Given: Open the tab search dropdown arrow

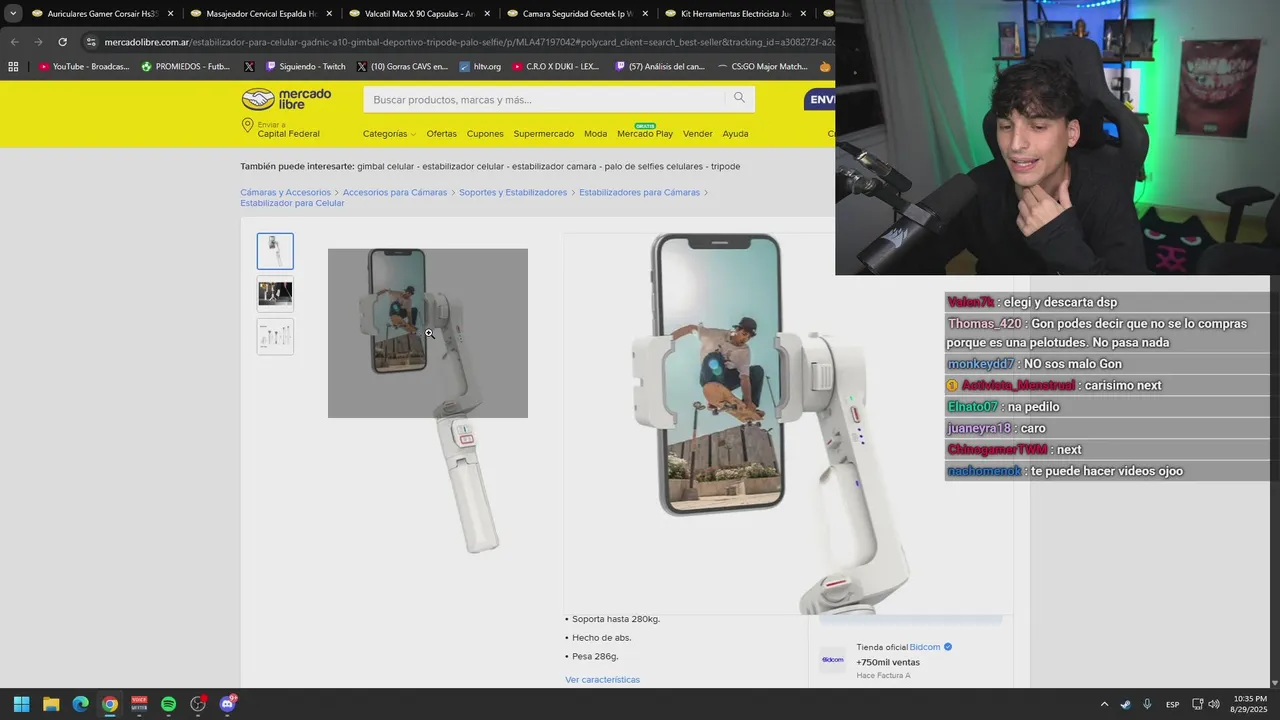Looking at the screenshot, I should 13,14.
